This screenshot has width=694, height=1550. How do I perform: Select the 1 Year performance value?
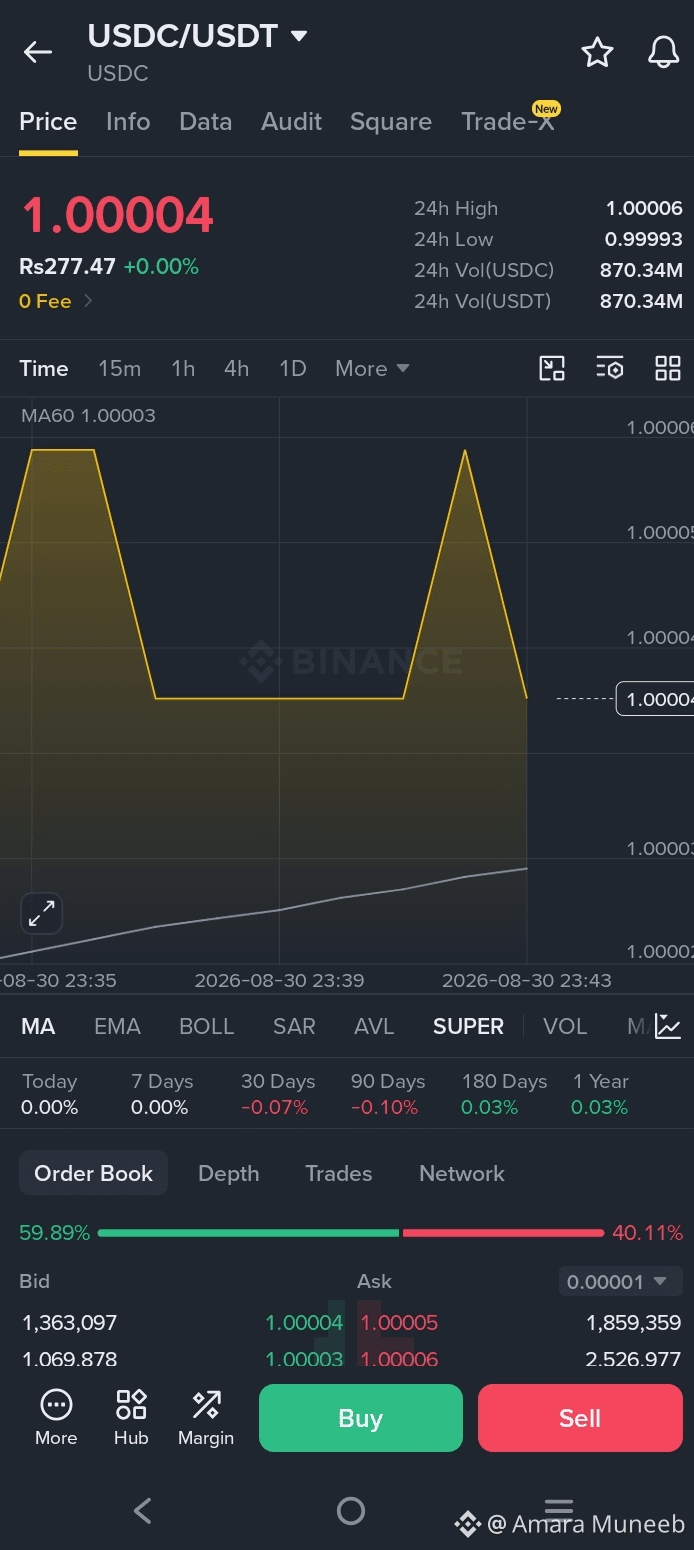click(x=600, y=1107)
